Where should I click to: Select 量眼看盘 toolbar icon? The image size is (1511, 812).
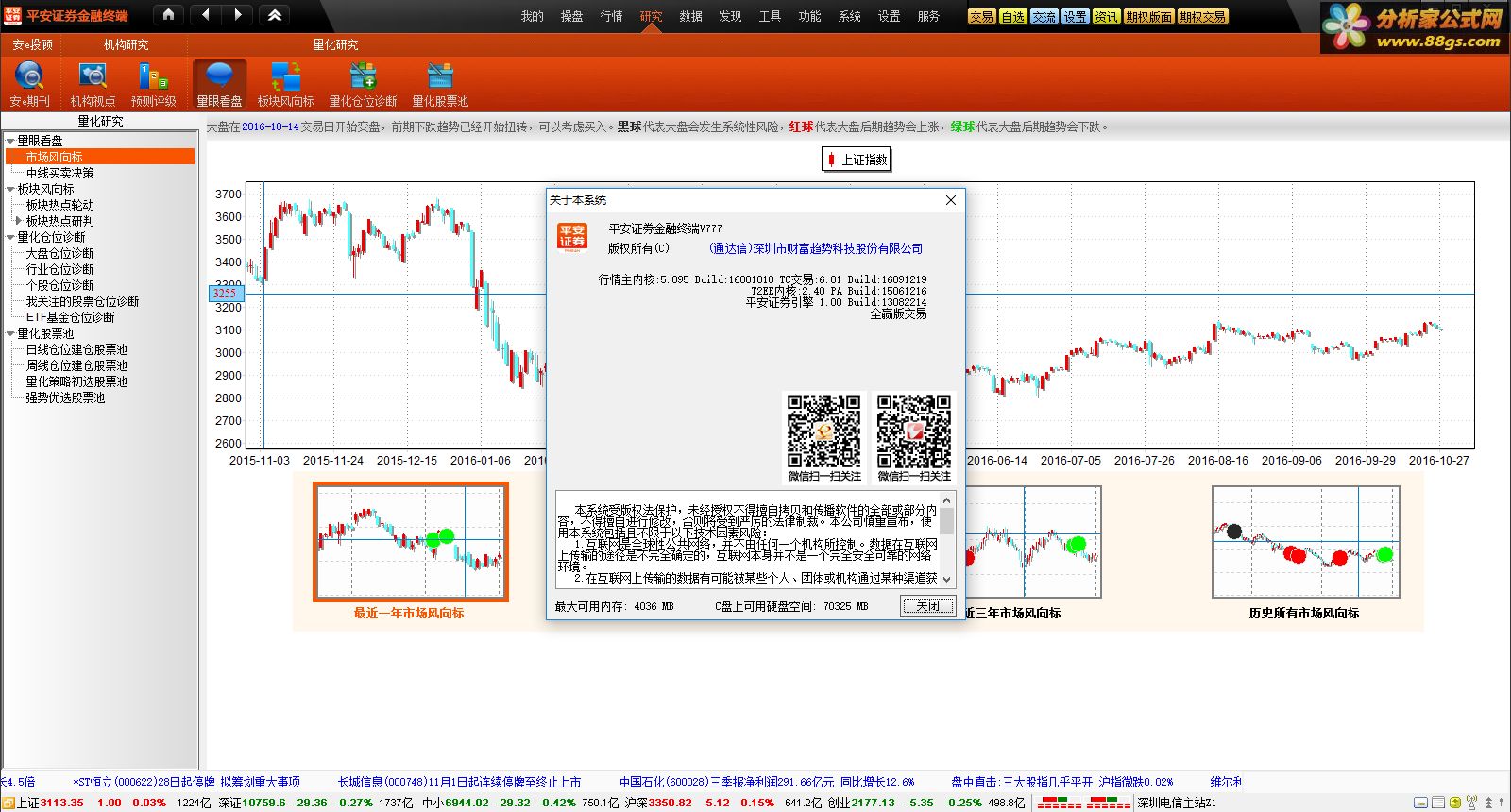click(x=219, y=84)
